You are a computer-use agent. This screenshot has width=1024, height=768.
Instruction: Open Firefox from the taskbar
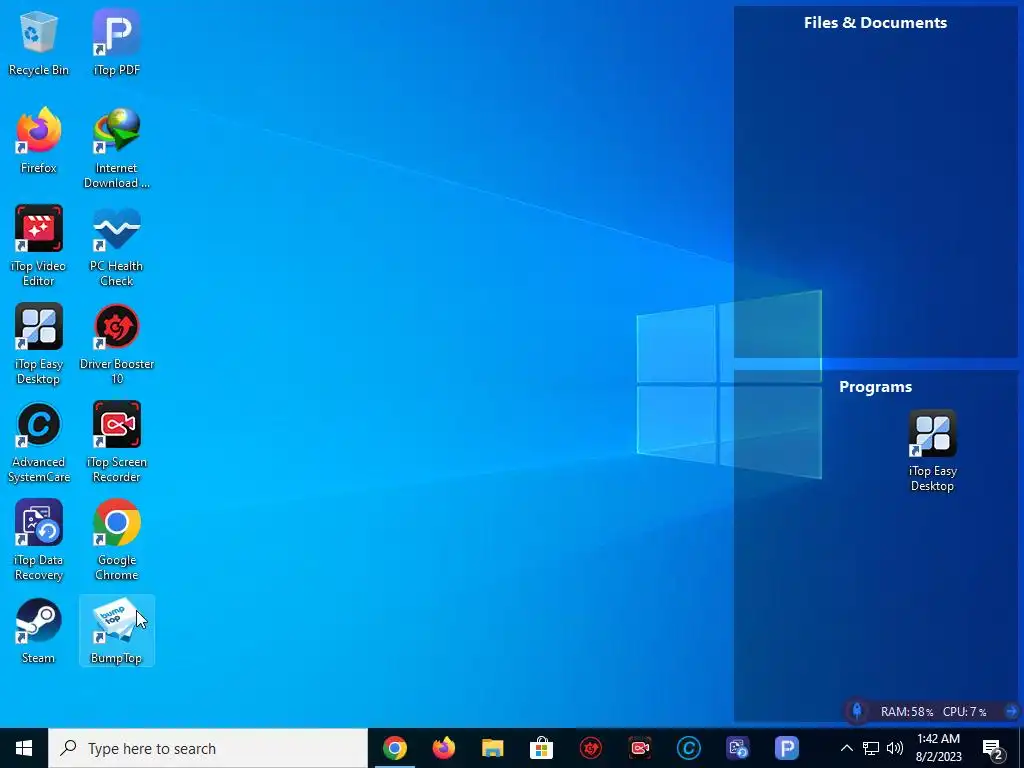pyautogui.click(x=443, y=748)
